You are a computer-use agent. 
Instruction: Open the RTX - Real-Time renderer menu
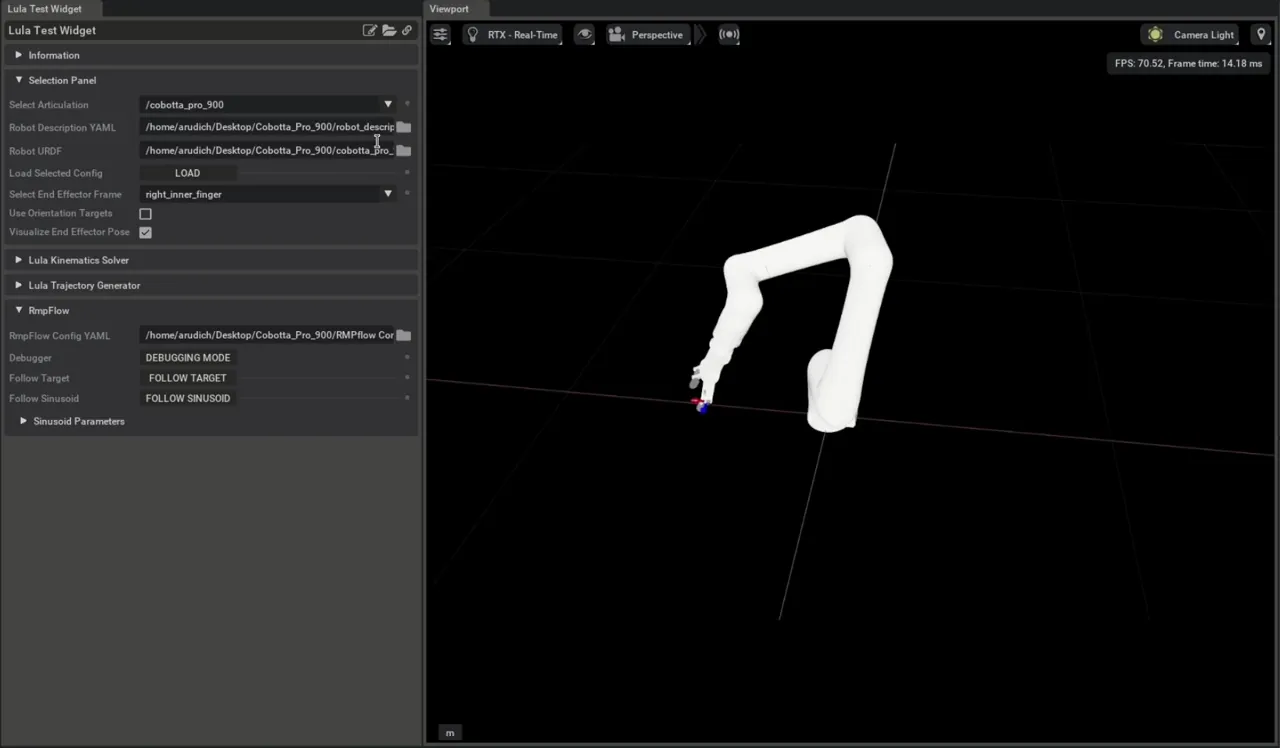(x=512, y=35)
